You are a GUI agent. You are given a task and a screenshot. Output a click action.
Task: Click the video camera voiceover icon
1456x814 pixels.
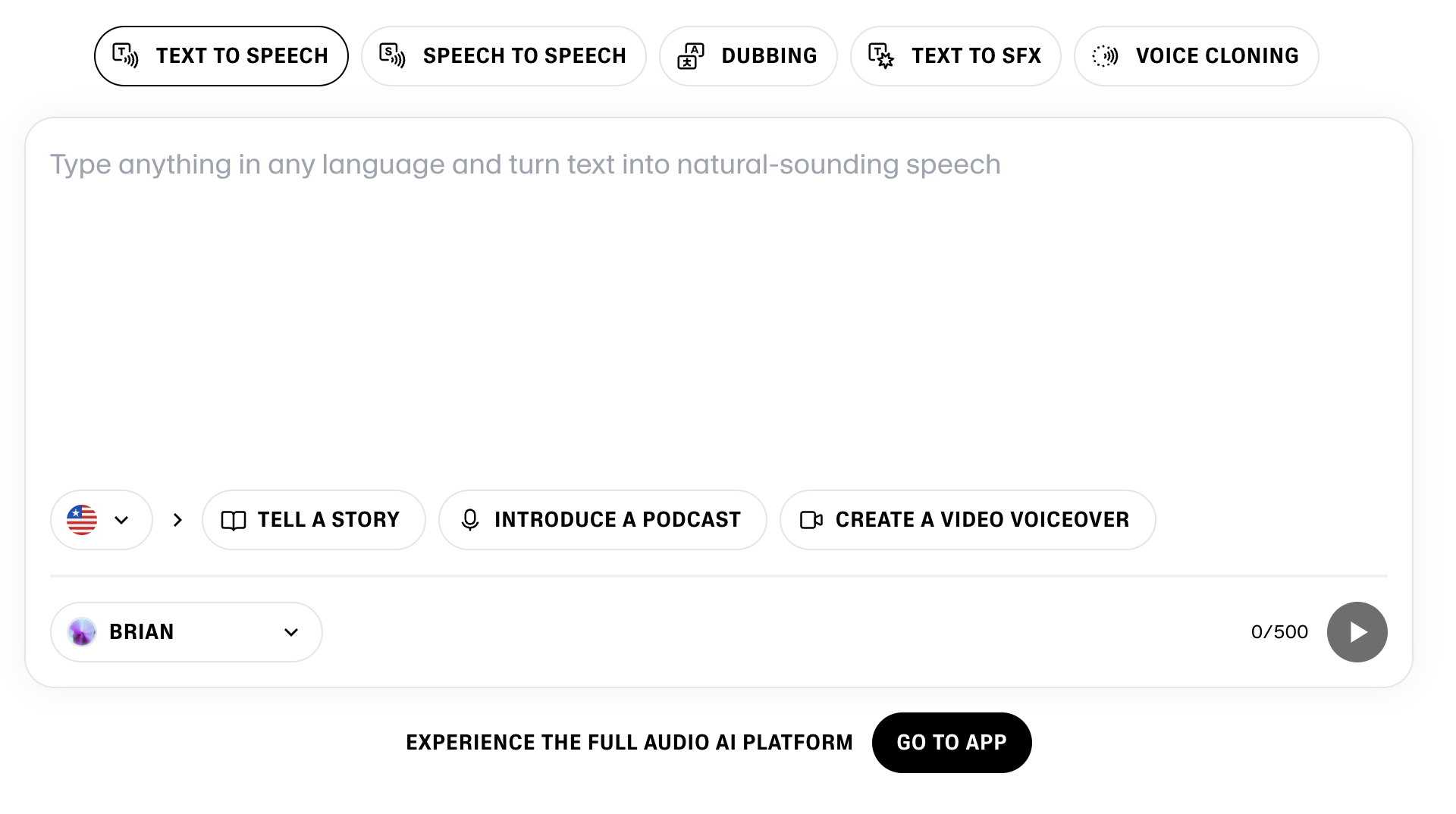coord(811,520)
